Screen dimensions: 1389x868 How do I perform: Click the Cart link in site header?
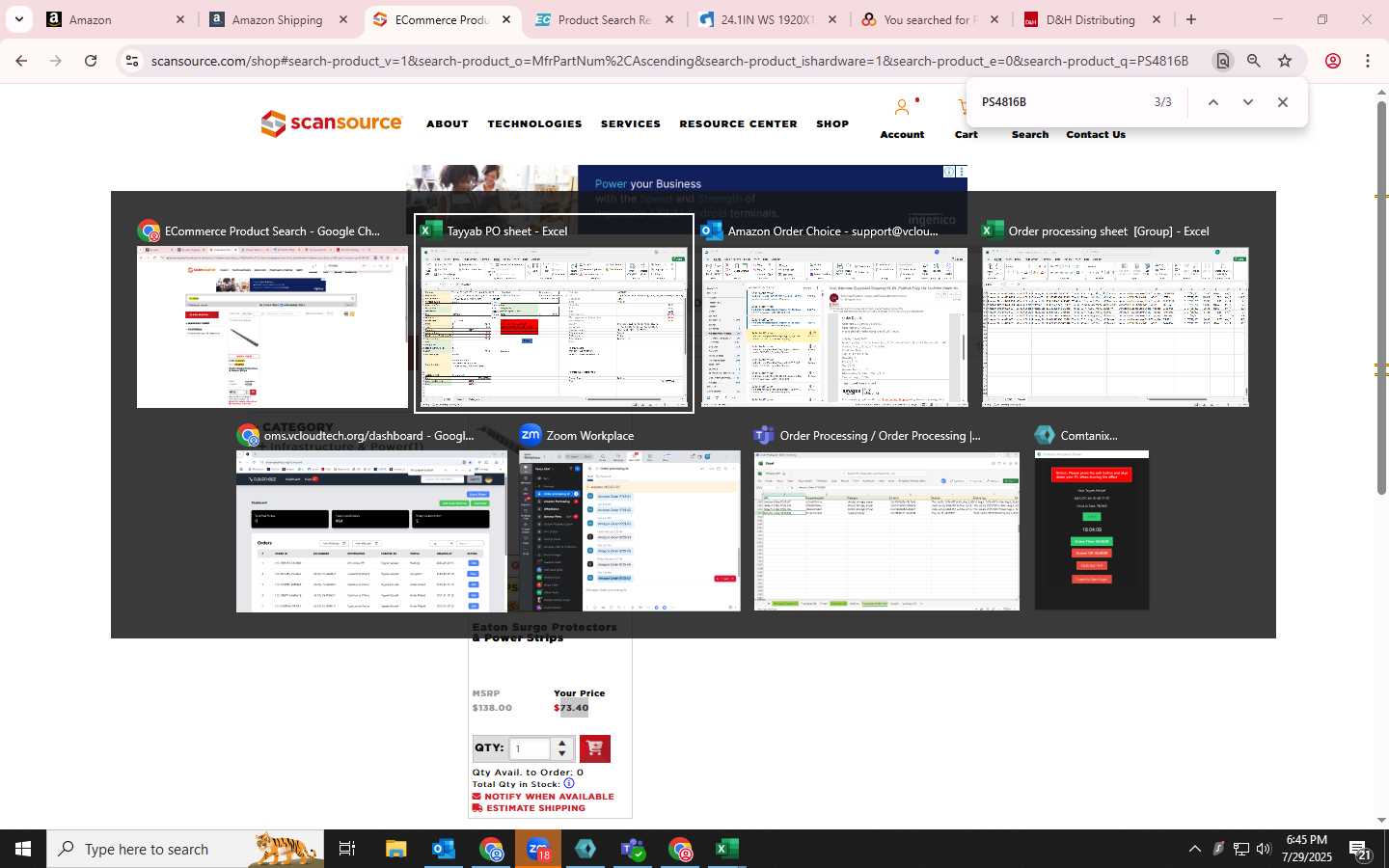click(966, 134)
